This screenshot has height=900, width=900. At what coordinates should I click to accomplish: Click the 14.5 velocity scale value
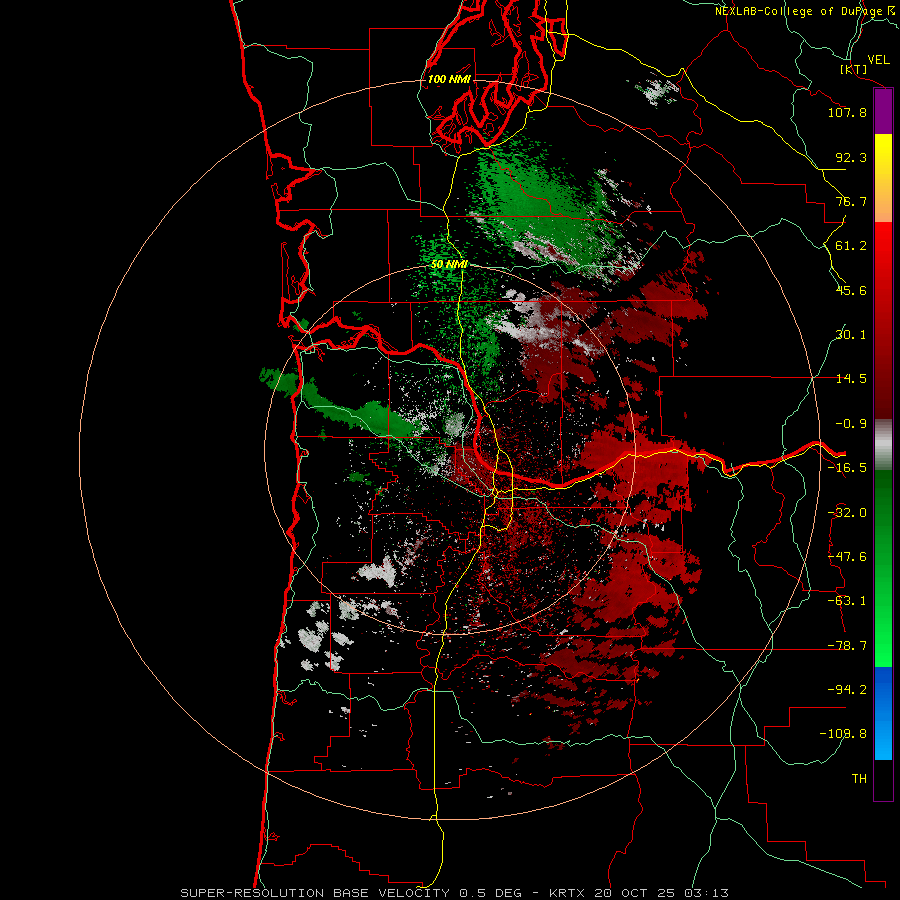851,379
